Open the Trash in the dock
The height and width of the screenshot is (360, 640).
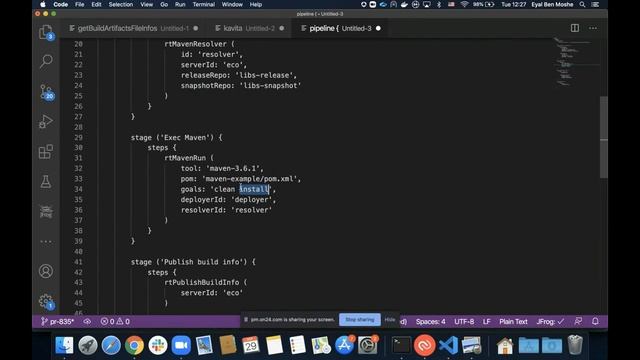[x=575, y=345]
